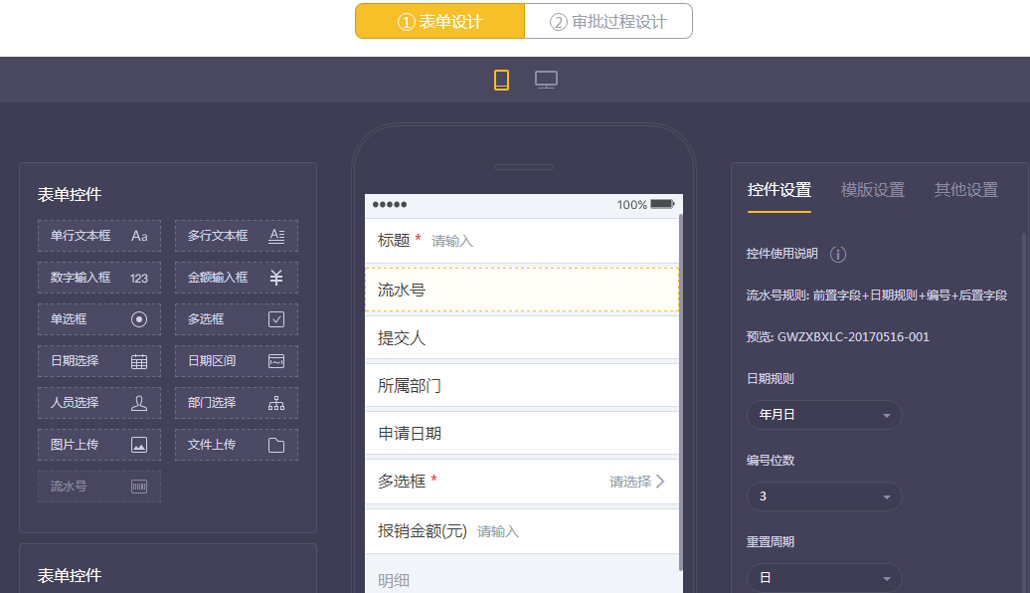Select the 部门选择 control

click(236, 403)
